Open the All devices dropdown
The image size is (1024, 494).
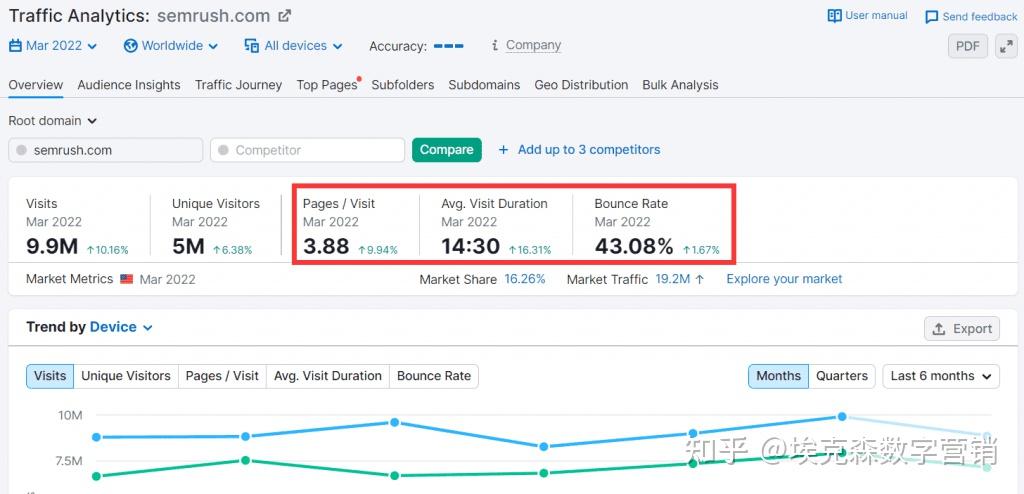(x=293, y=46)
